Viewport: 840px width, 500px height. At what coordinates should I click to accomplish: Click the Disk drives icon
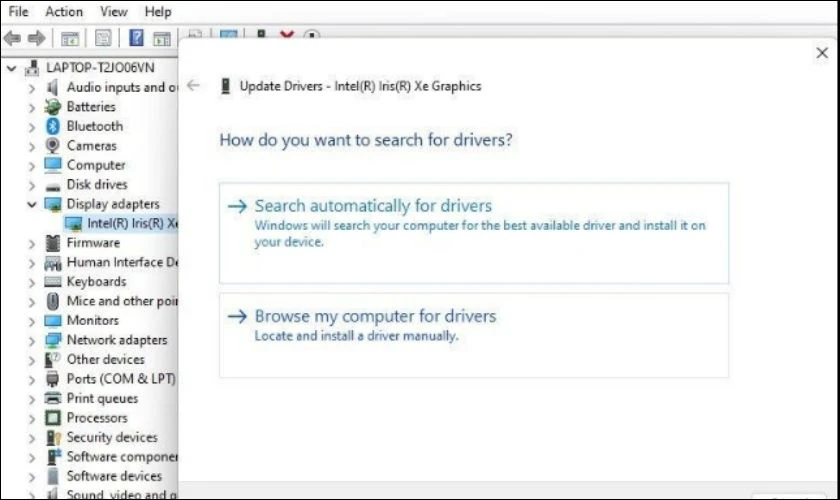pos(52,186)
